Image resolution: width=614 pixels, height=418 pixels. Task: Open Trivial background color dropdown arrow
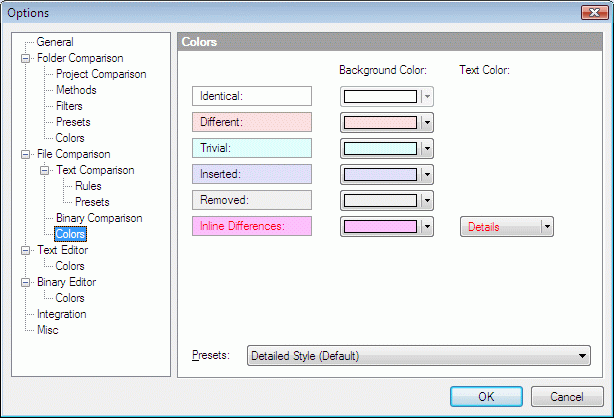(x=428, y=148)
